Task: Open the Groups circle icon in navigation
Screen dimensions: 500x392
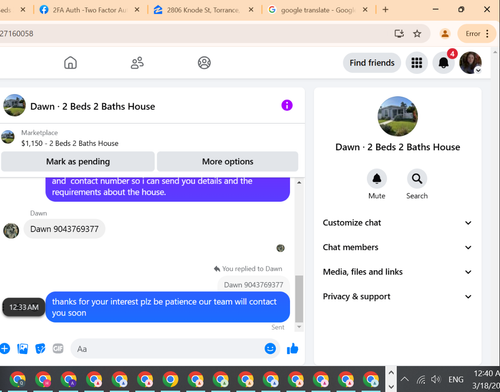Action: pyautogui.click(x=204, y=63)
